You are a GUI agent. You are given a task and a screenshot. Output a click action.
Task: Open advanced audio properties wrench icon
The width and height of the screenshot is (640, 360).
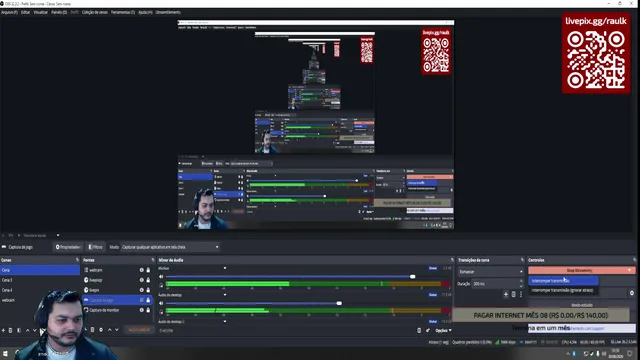coord(428,331)
